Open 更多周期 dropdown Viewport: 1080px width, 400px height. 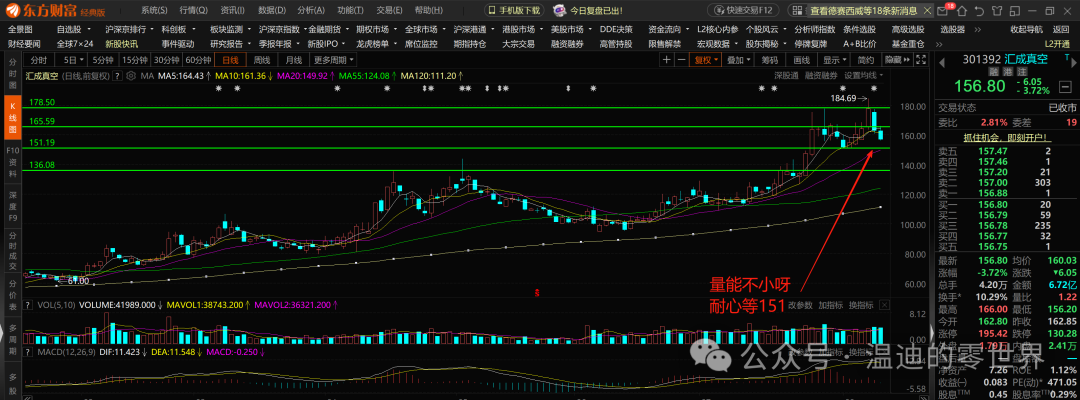[x=331, y=60]
